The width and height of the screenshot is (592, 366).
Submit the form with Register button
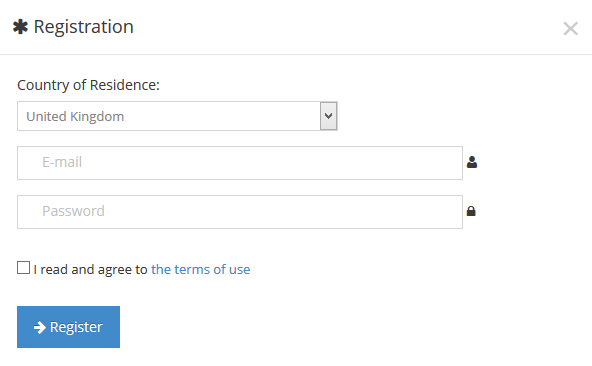(68, 327)
